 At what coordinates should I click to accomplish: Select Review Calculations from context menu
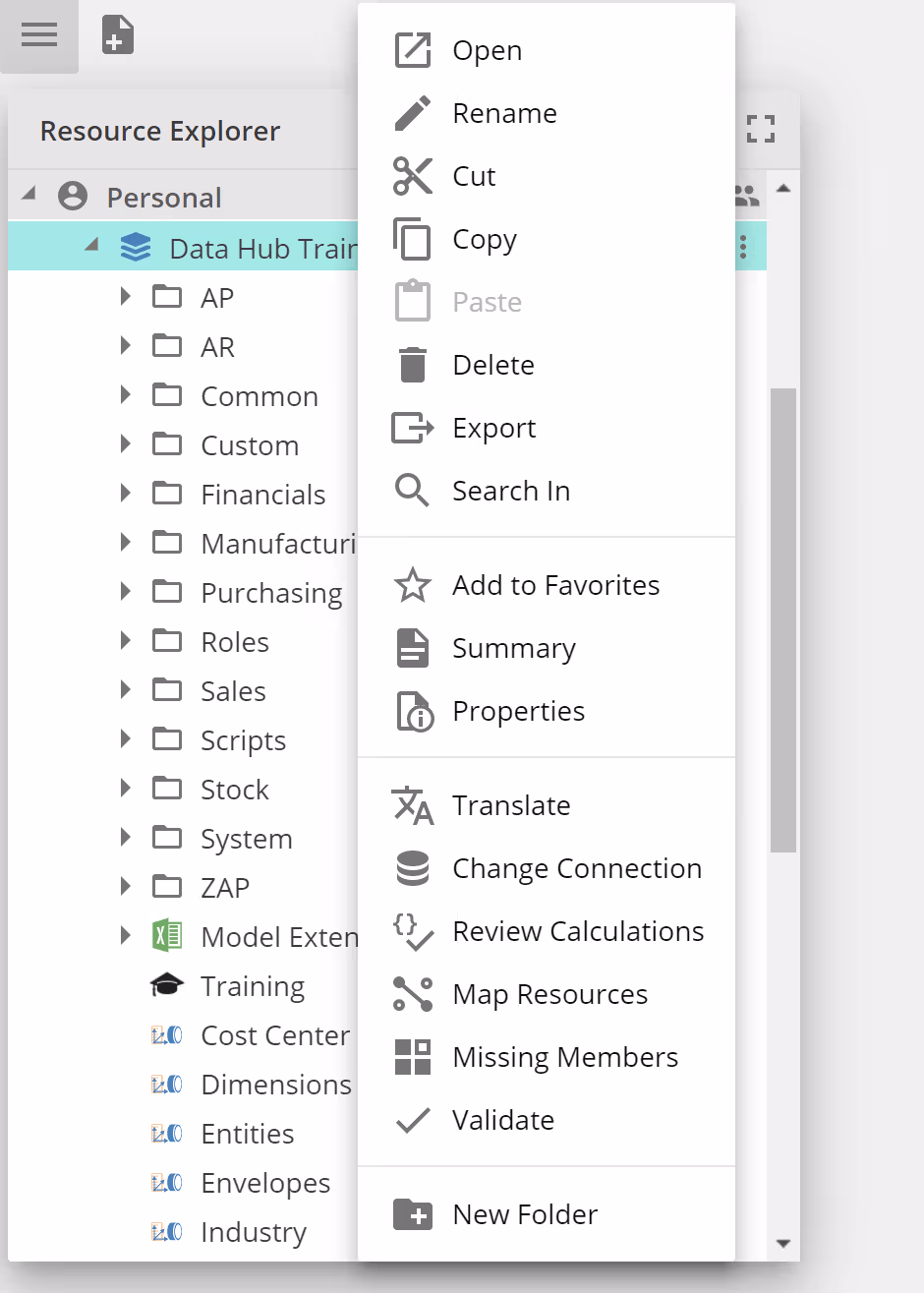[577, 931]
